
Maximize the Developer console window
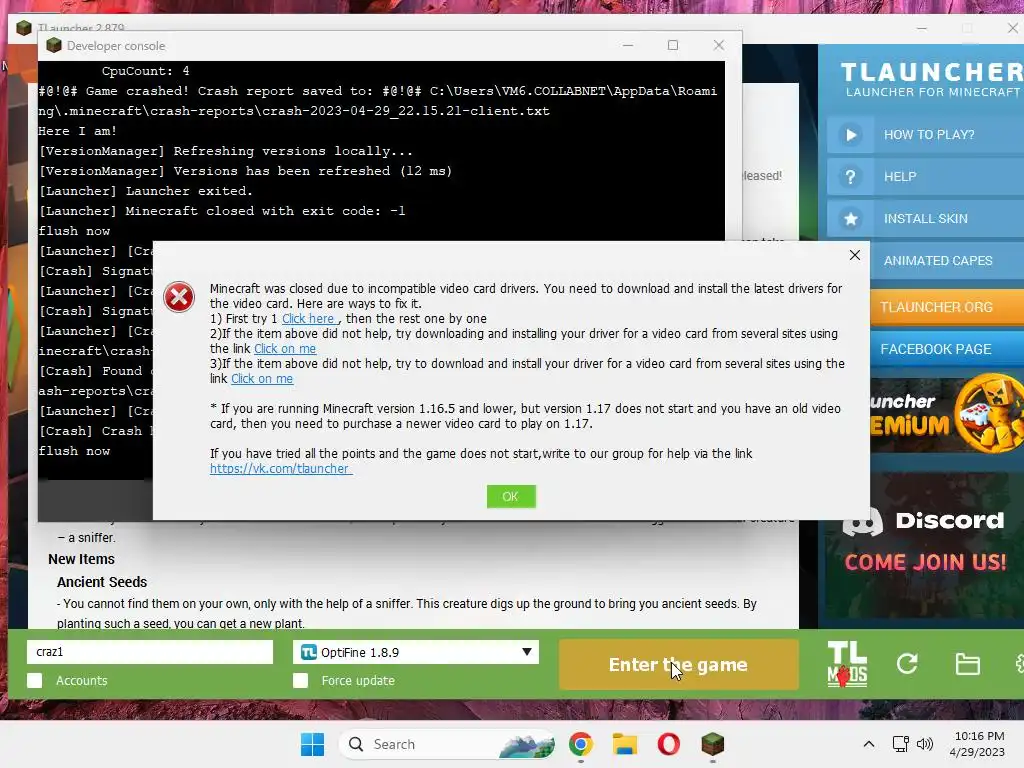pyautogui.click(x=673, y=45)
